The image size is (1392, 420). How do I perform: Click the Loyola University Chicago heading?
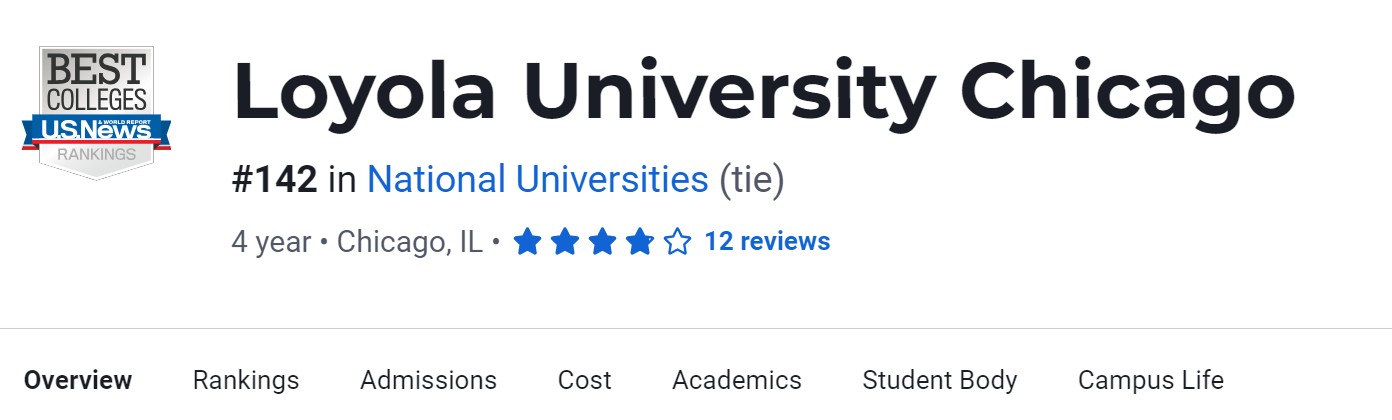(x=764, y=92)
